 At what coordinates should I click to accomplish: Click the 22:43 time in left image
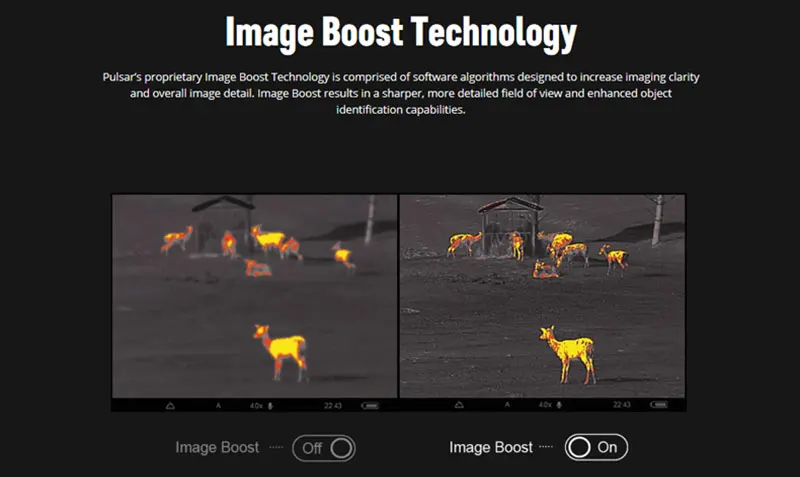[333, 406]
